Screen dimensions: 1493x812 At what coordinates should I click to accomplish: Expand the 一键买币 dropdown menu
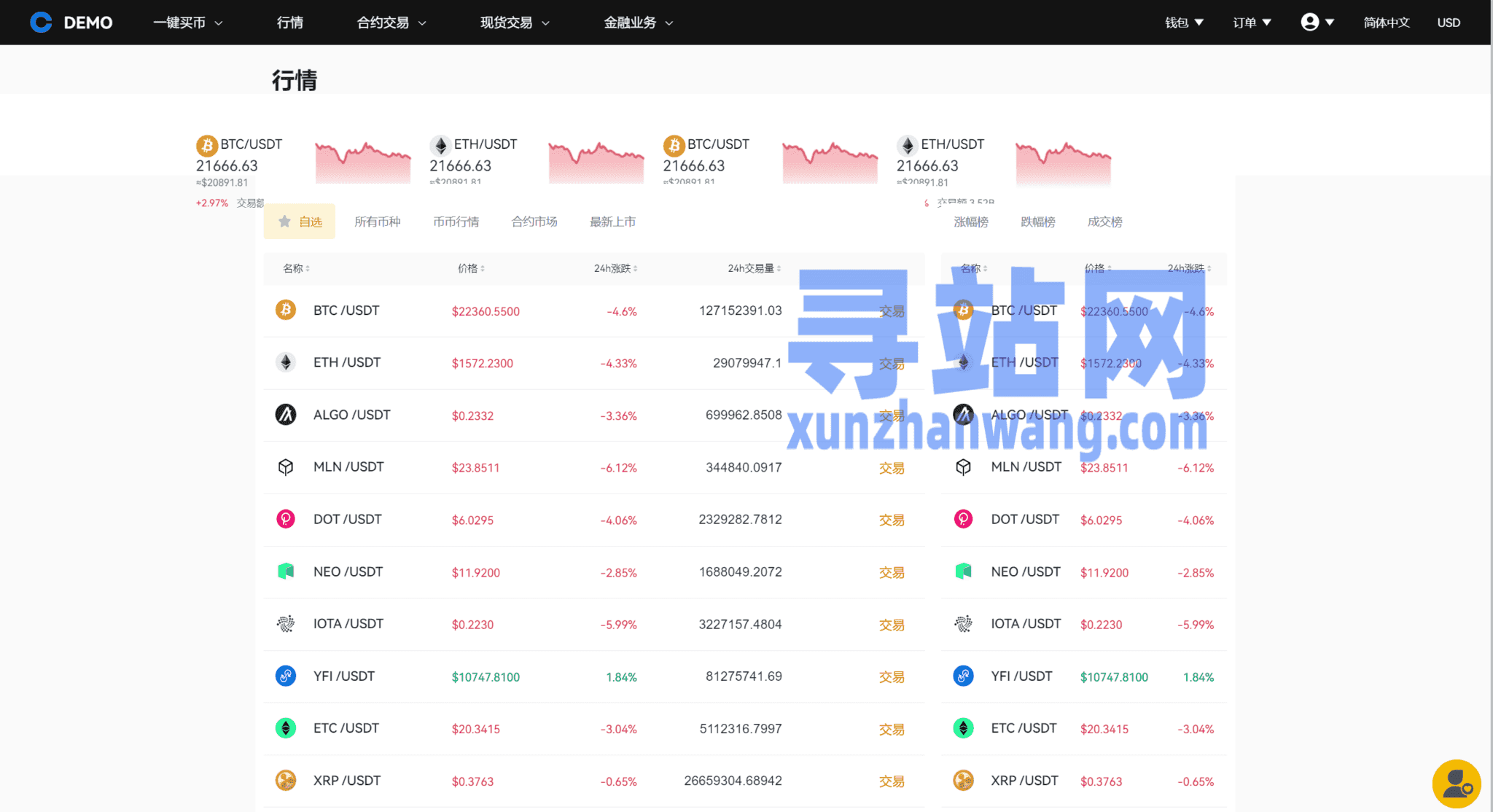click(188, 23)
